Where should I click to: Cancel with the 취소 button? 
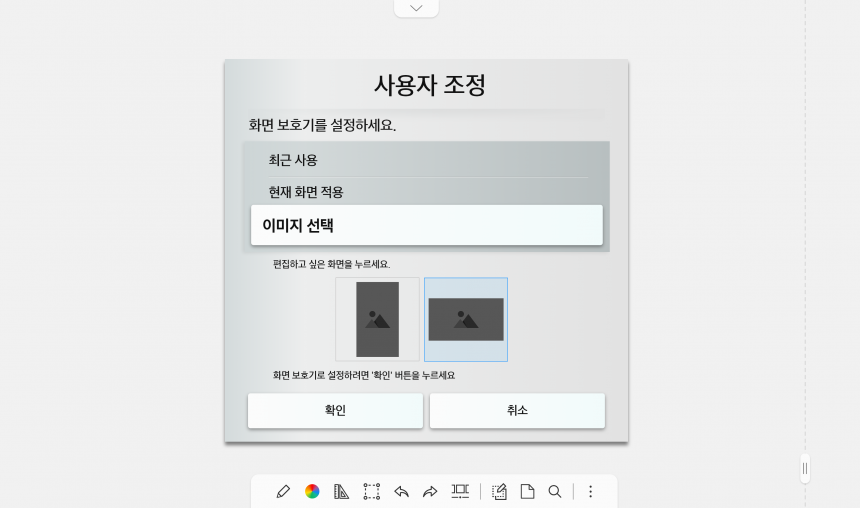click(517, 410)
